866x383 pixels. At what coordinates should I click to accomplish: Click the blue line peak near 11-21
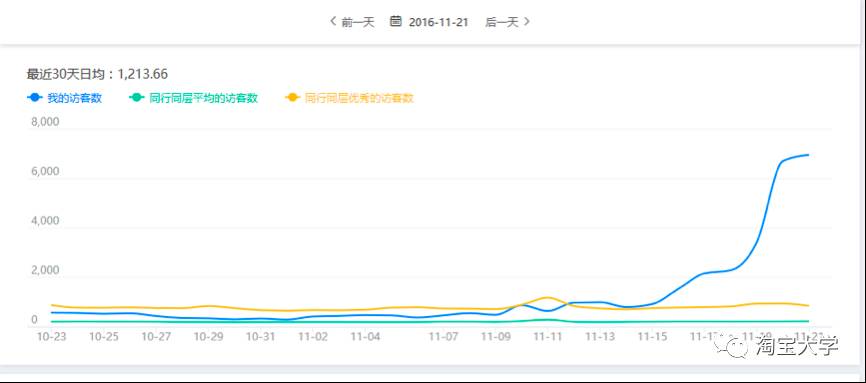[808, 155]
